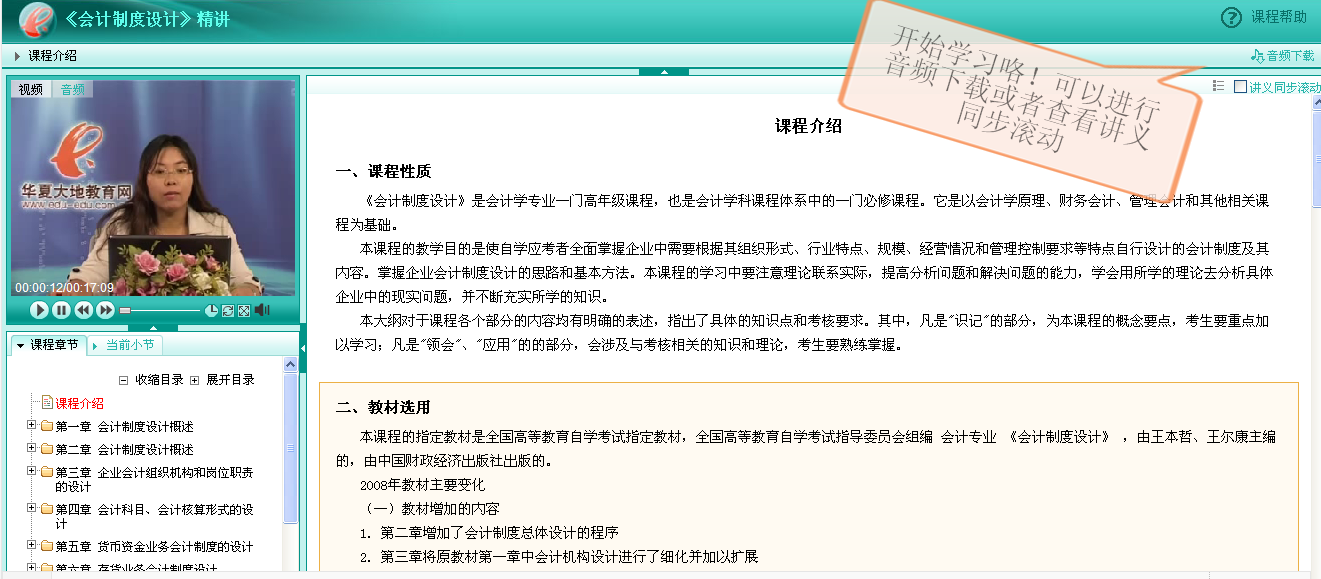This screenshot has width=1321, height=579.
Task: Click the 音频下载 link
Action: click(1283, 56)
